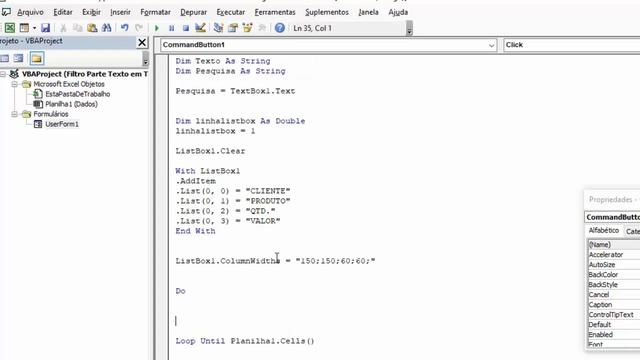
Task: Select the AutoSize property row
Action: (x=614, y=264)
